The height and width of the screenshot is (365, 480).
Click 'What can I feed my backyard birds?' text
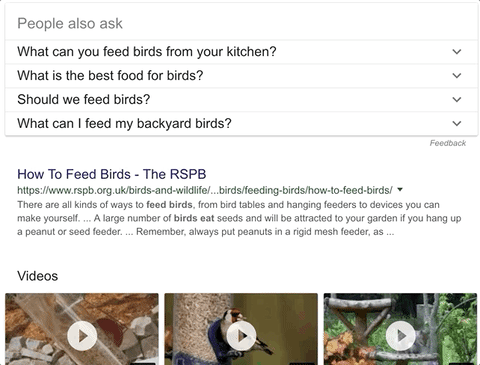point(124,123)
